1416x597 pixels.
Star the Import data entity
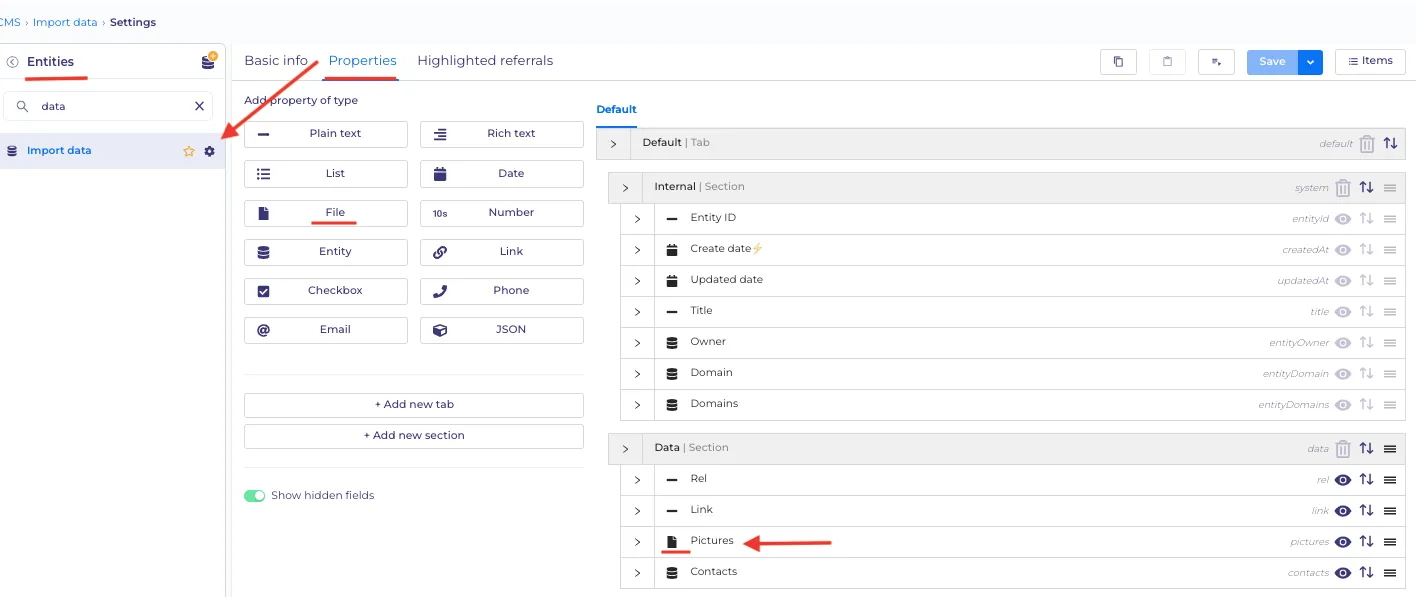[189, 151]
